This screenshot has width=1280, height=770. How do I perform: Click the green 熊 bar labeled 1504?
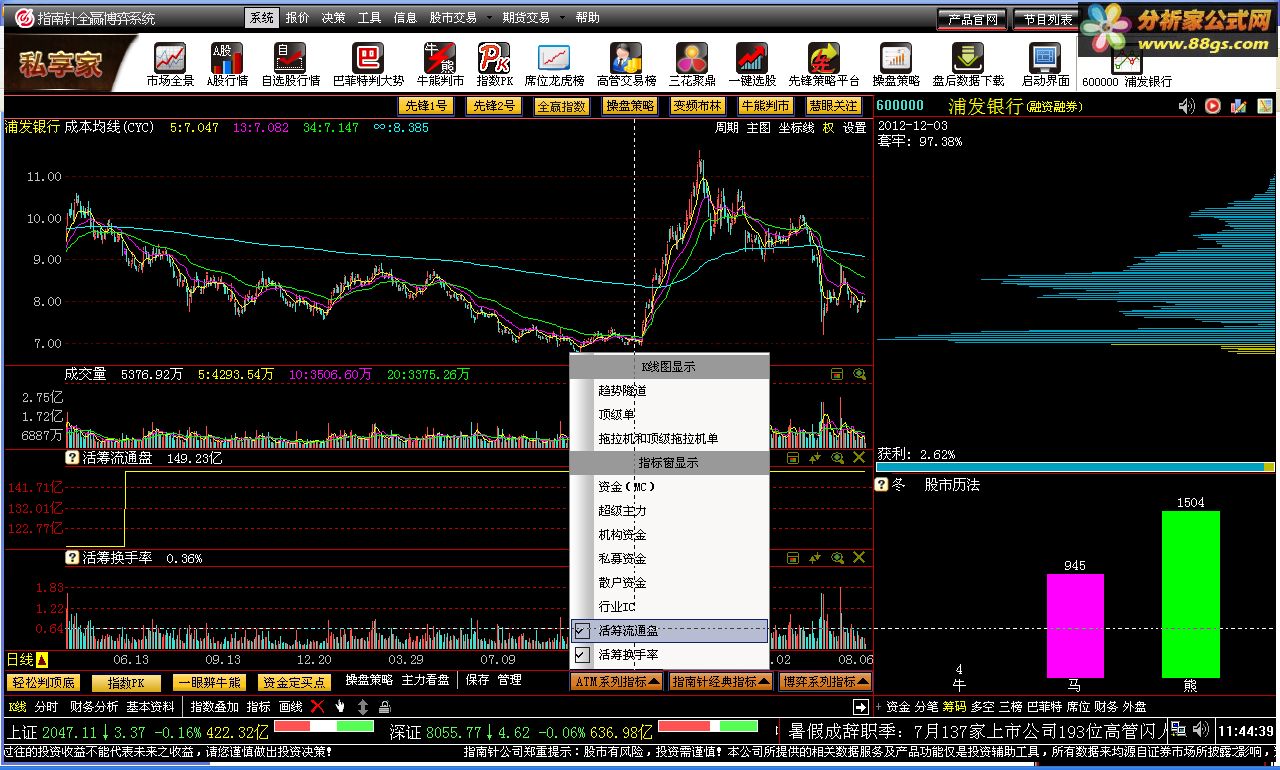(1191, 594)
